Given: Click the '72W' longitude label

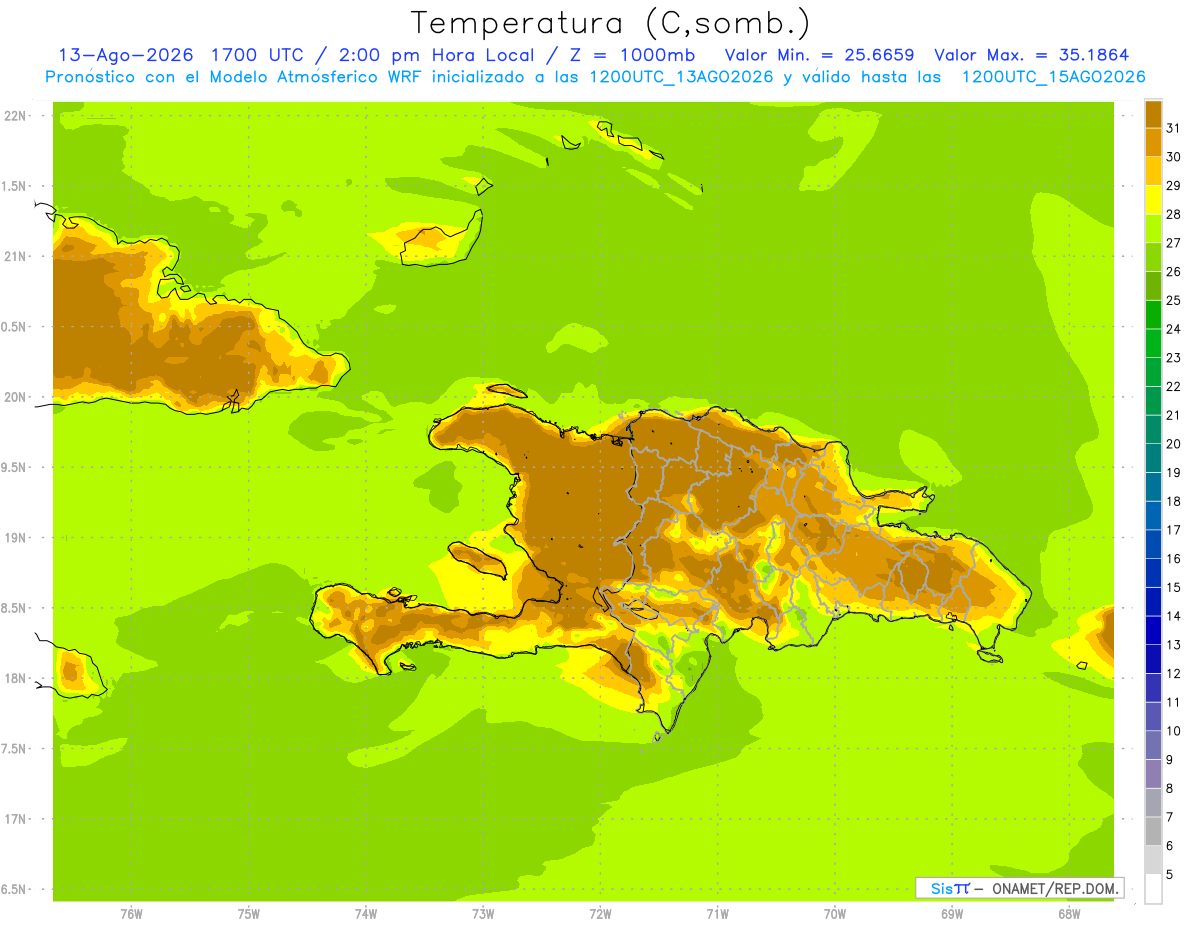Looking at the screenshot, I should 600,914.
